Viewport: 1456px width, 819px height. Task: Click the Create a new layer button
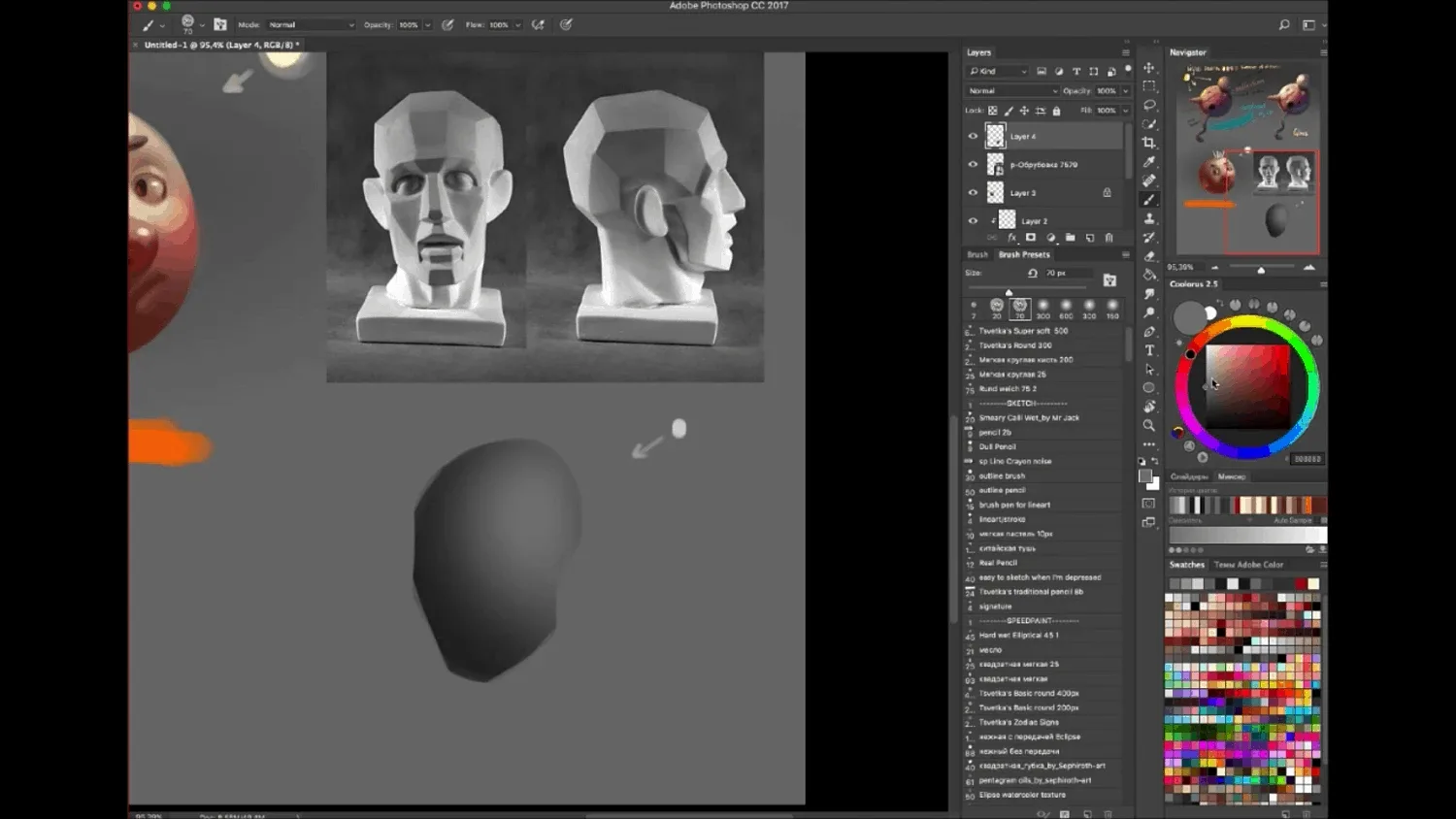click(x=1090, y=237)
